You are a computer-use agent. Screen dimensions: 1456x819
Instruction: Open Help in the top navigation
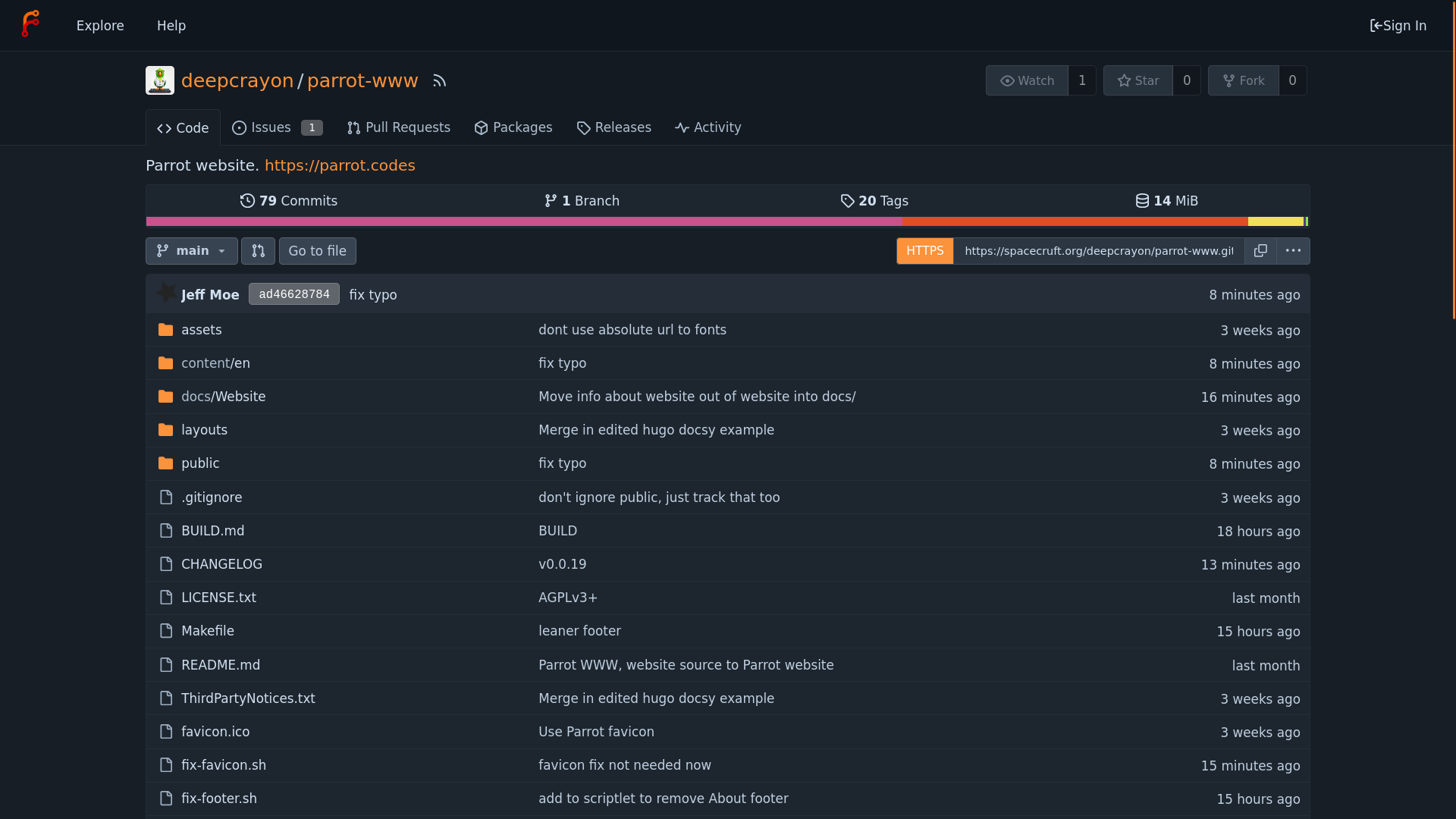(171, 26)
